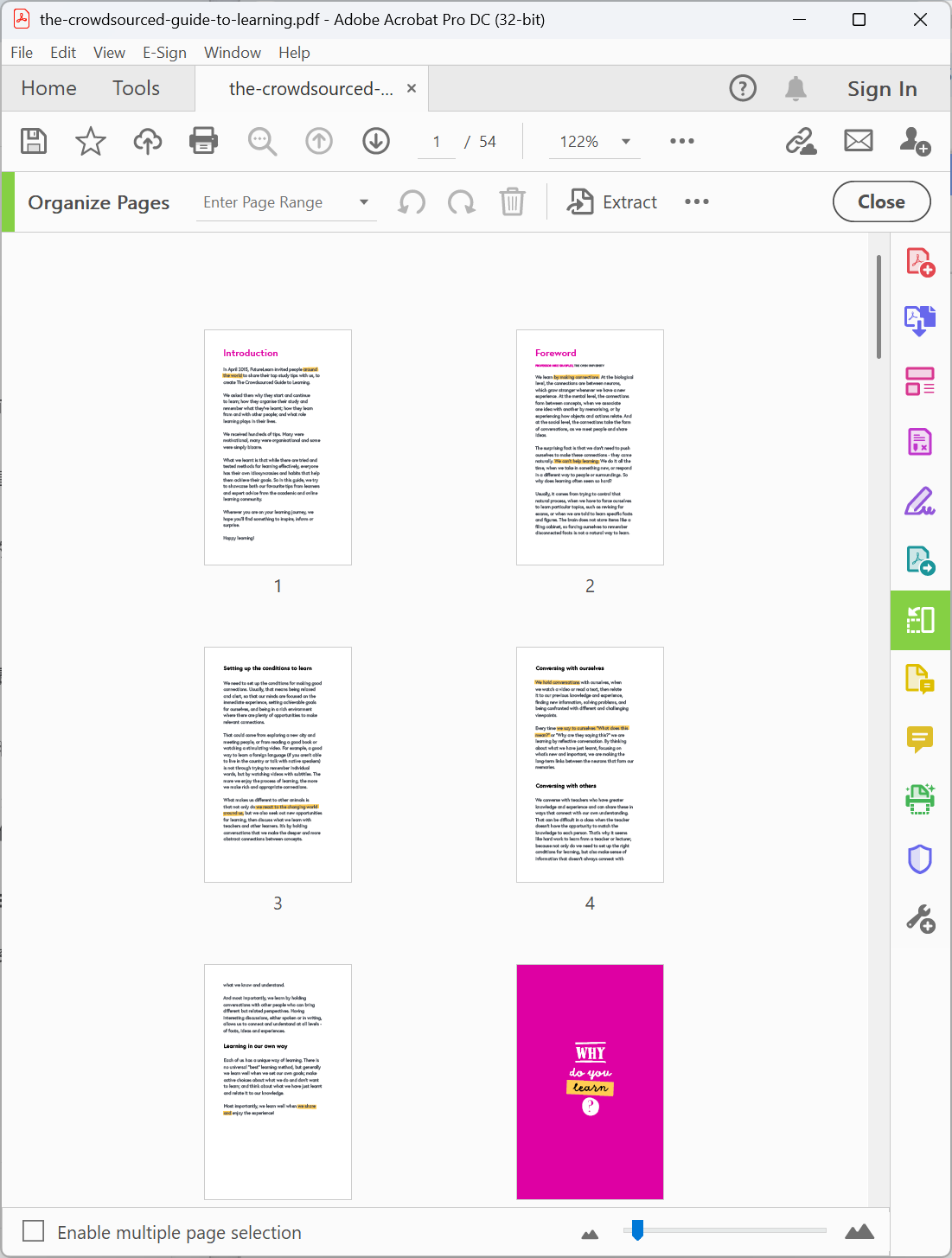Screen dimensions: 952x1258
Task: Open the Edit menu
Action: point(62,52)
